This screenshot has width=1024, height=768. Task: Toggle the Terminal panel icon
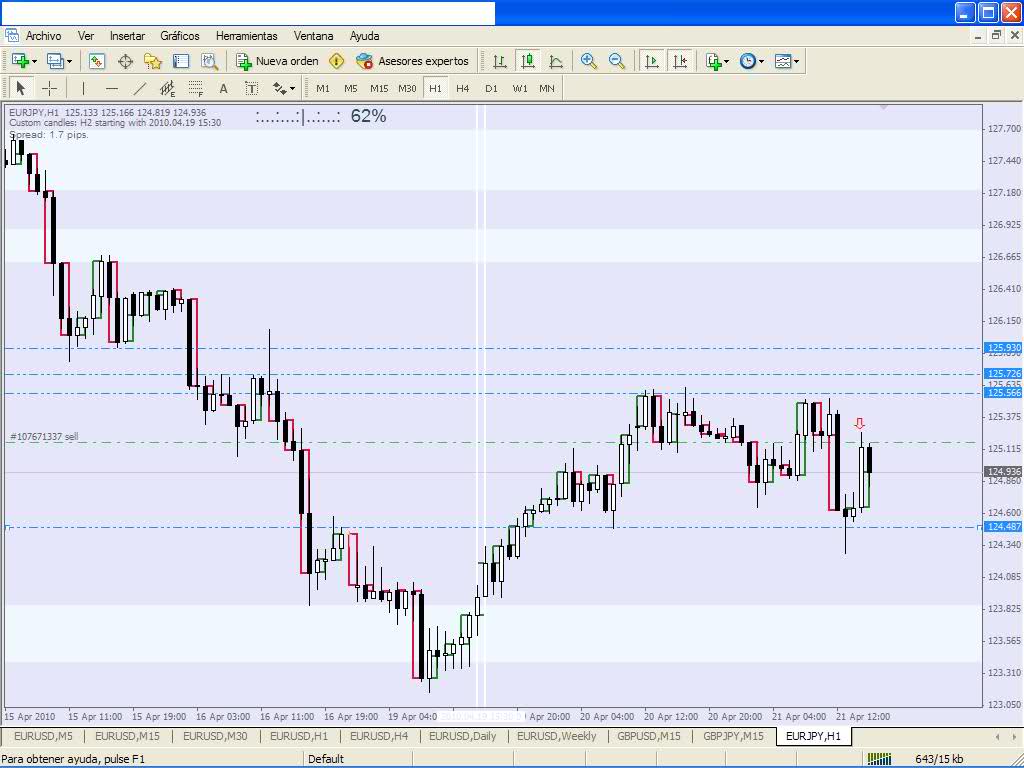point(181,61)
